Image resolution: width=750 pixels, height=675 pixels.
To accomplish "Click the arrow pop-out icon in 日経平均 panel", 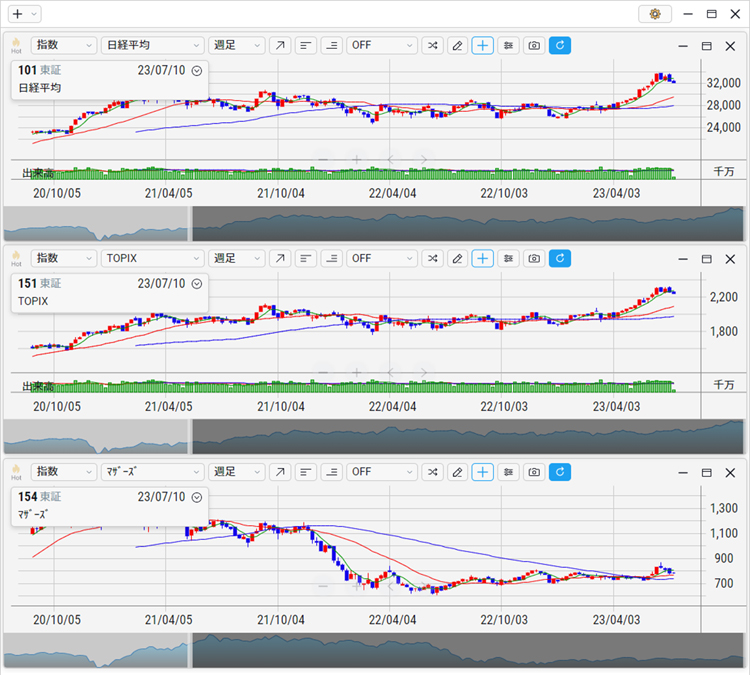I will pyautogui.click(x=280, y=45).
